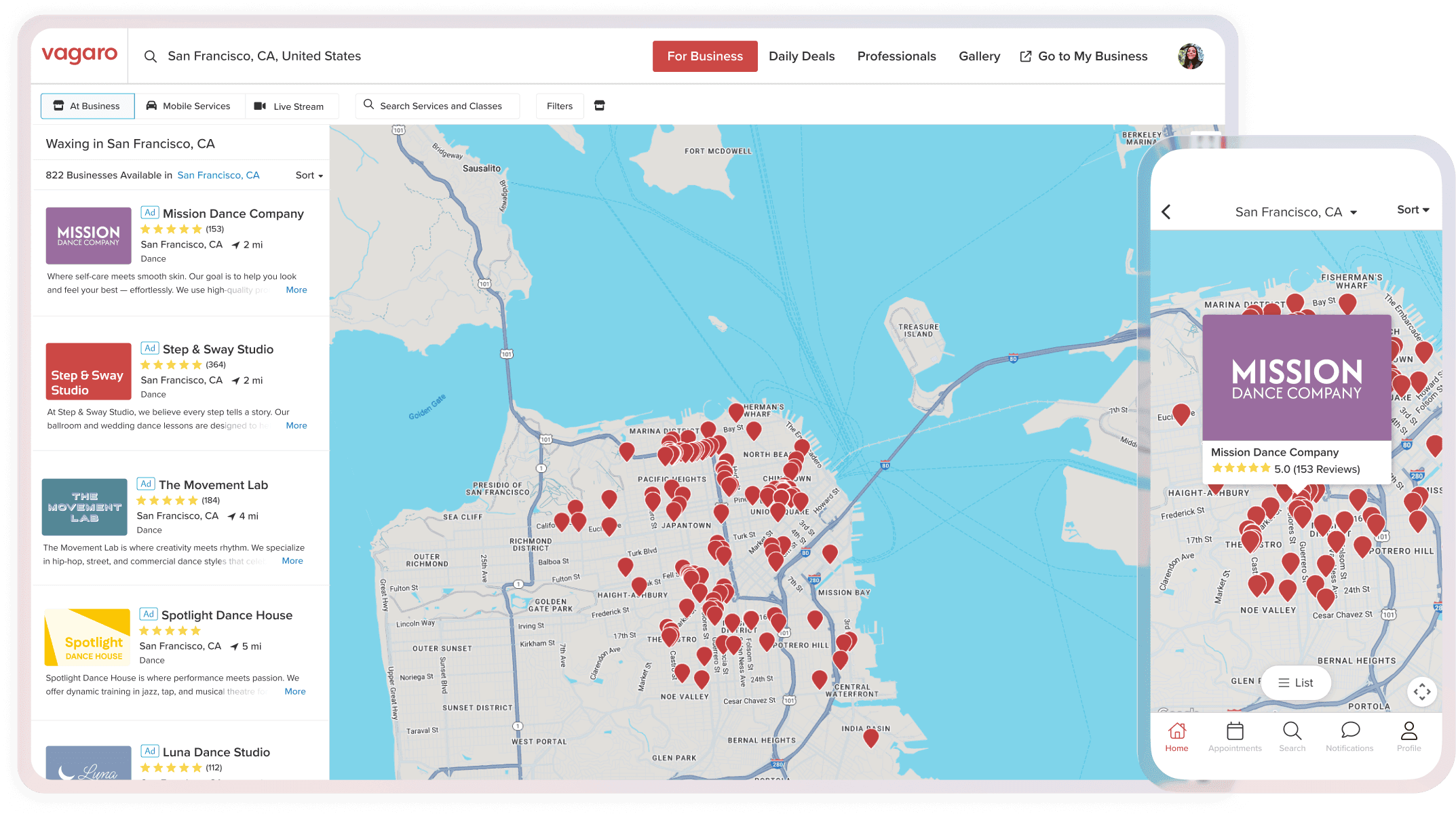Open the user profile avatar
Viewport: 1456px width, 814px height.
point(1190,56)
